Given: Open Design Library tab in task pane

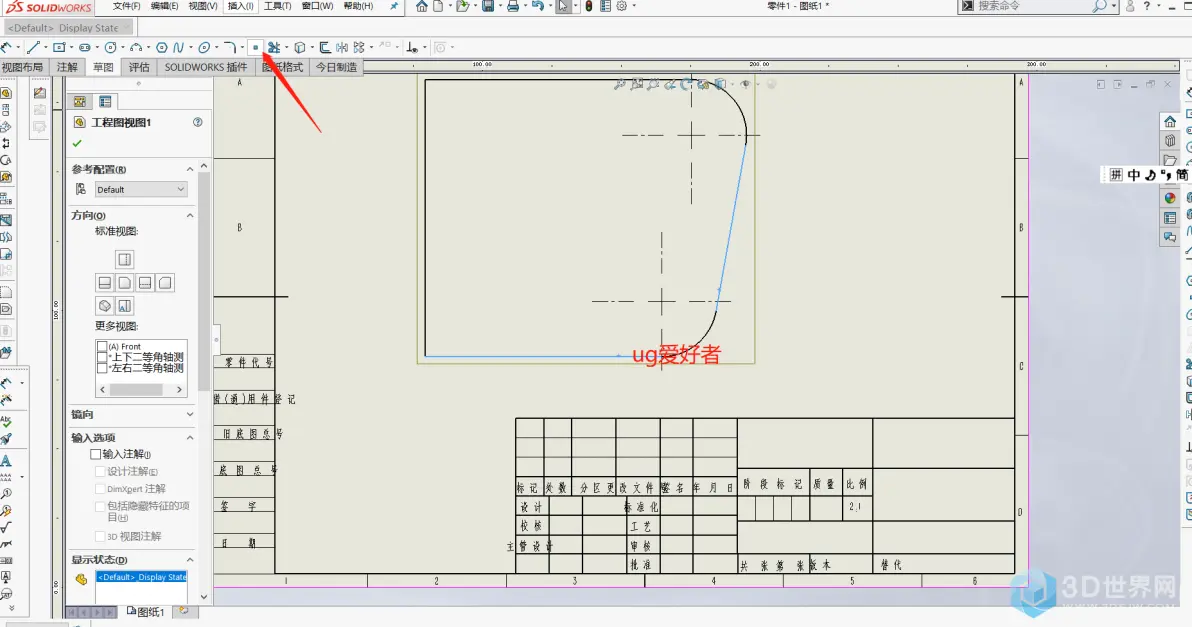Looking at the screenshot, I should 1170,141.
